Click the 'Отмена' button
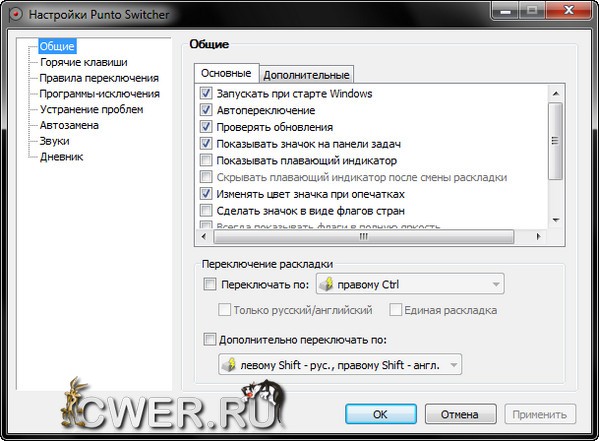 point(460,414)
